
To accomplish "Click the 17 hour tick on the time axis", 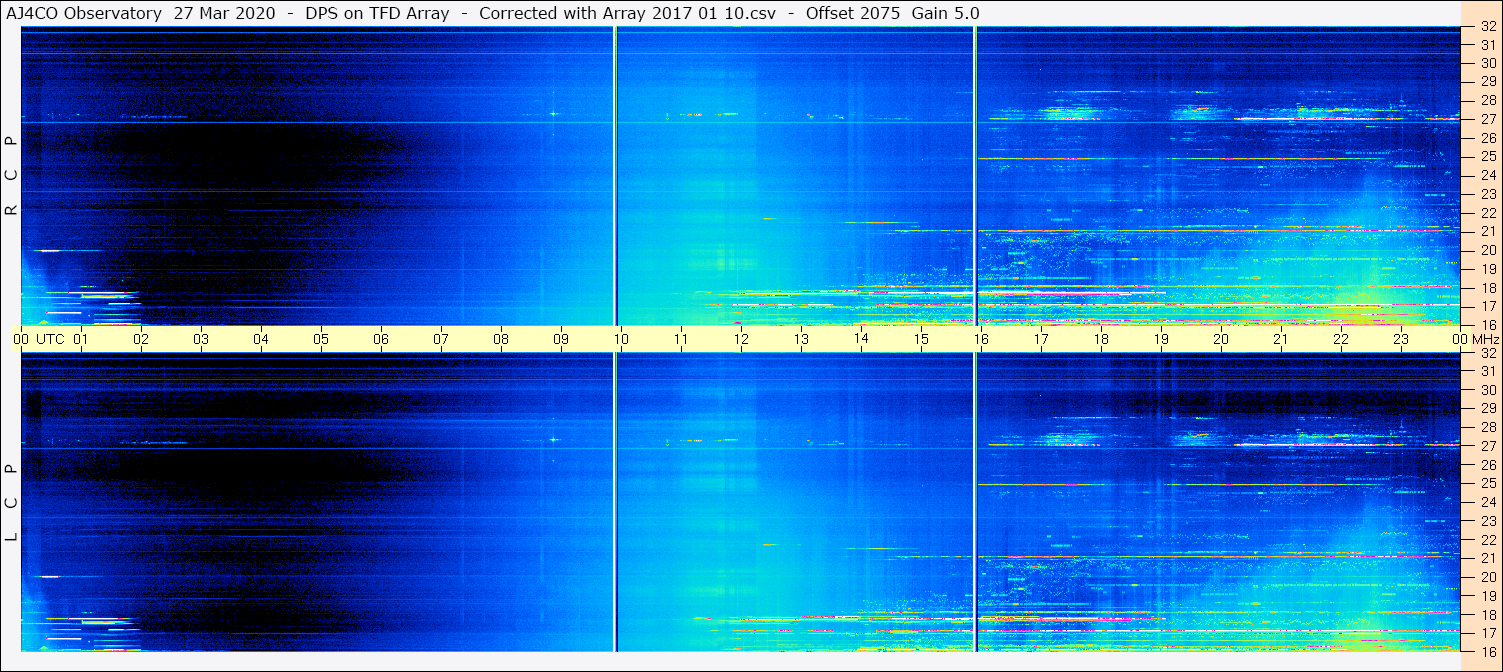I will tap(1041, 339).
